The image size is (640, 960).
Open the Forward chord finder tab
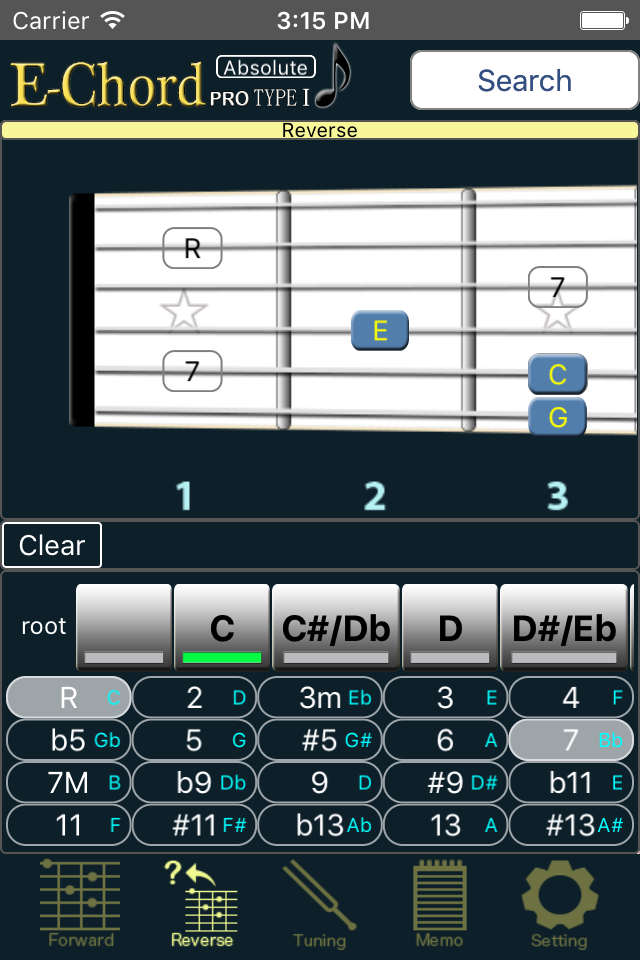tap(80, 904)
